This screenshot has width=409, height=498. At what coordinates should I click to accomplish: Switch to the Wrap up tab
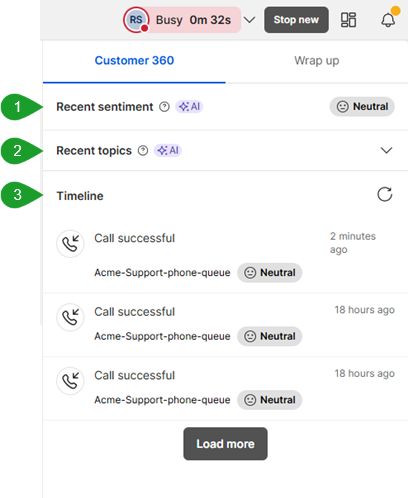(x=317, y=61)
